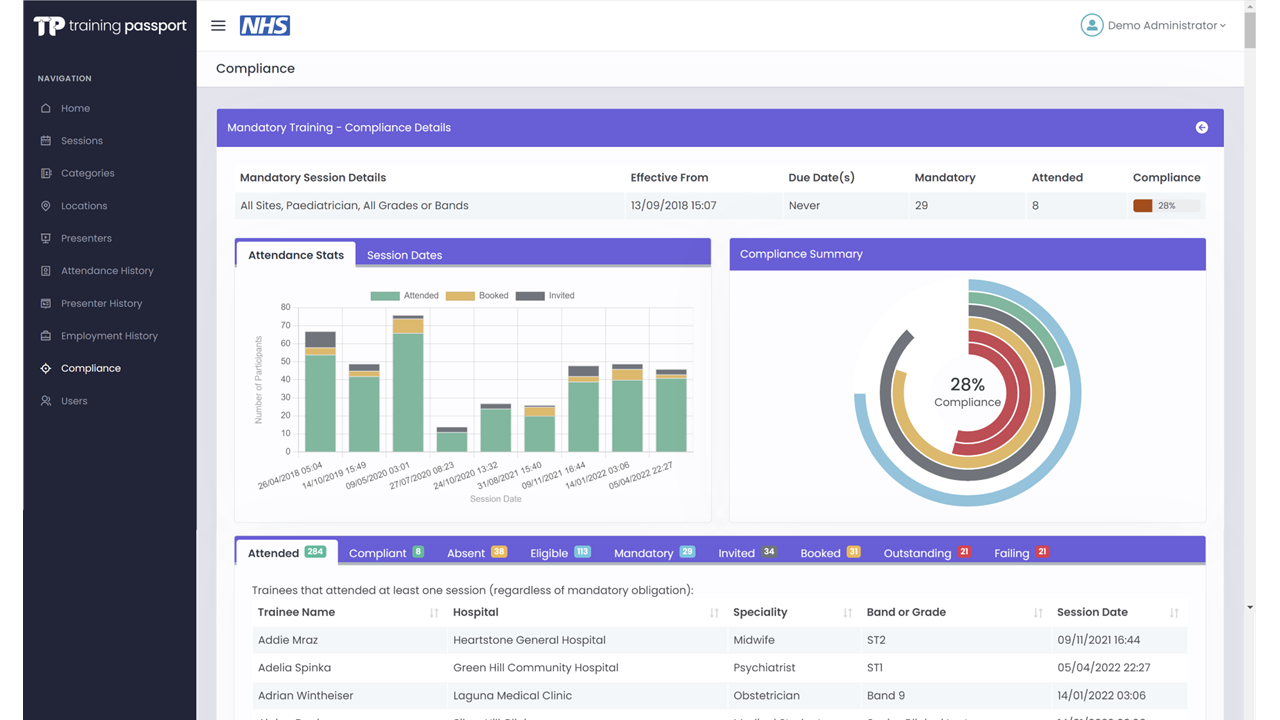Click the Locations pin icon

click(45, 206)
